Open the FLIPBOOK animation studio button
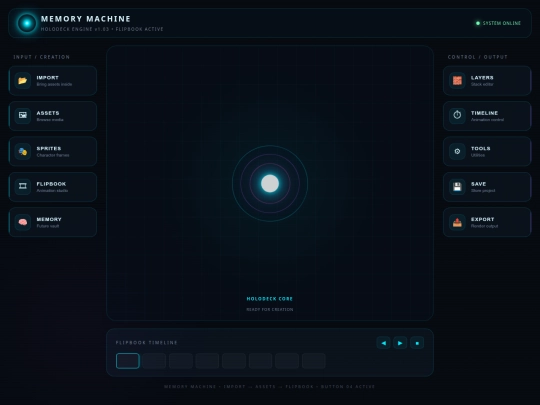The image size is (540, 405). pyautogui.click(x=53, y=186)
